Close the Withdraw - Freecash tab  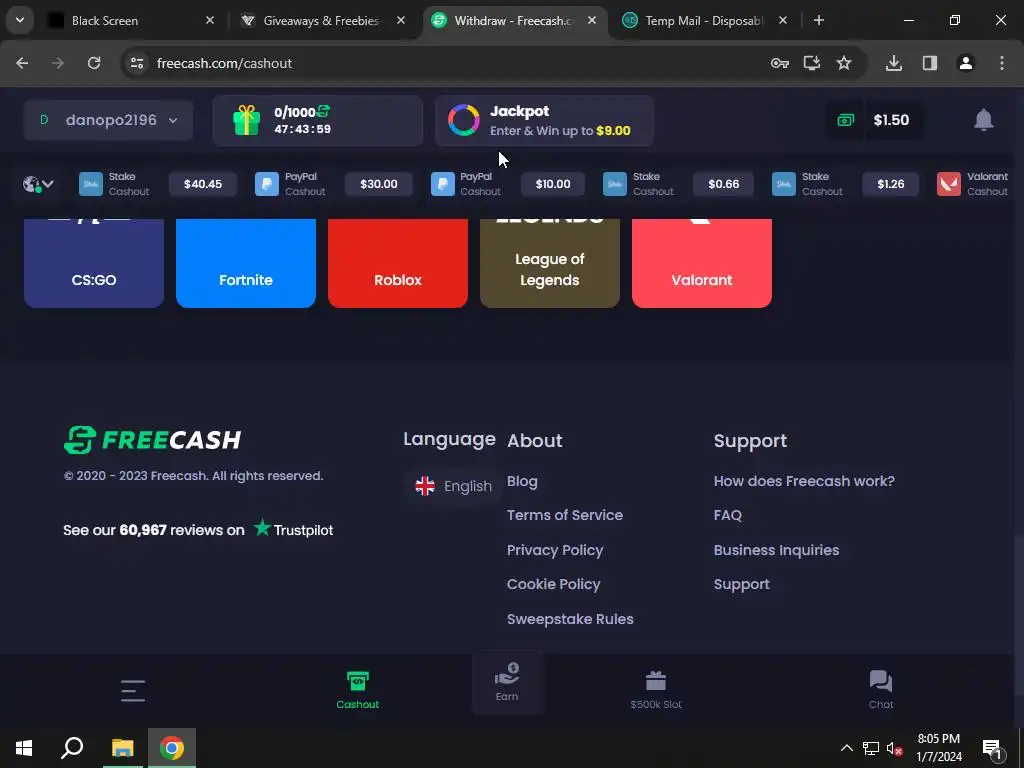[x=592, y=21]
